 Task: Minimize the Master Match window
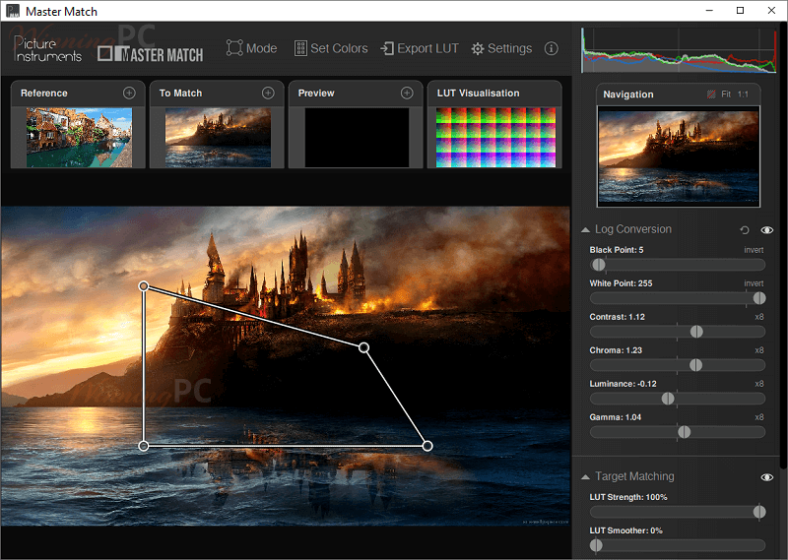710,11
